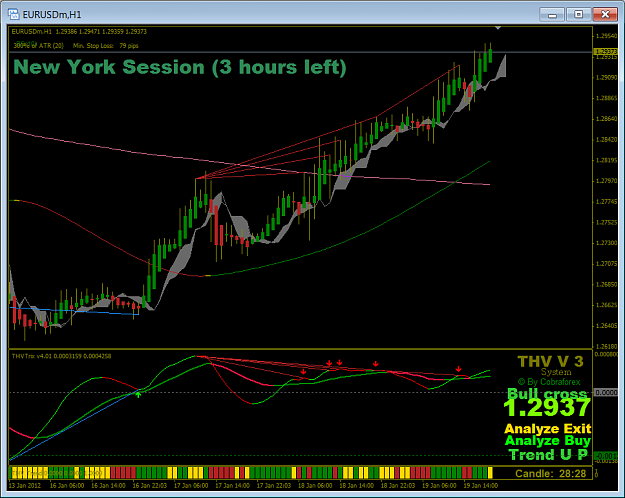
Task: Click highlighted current price 1.29373 on axis
Action: pos(605,51)
